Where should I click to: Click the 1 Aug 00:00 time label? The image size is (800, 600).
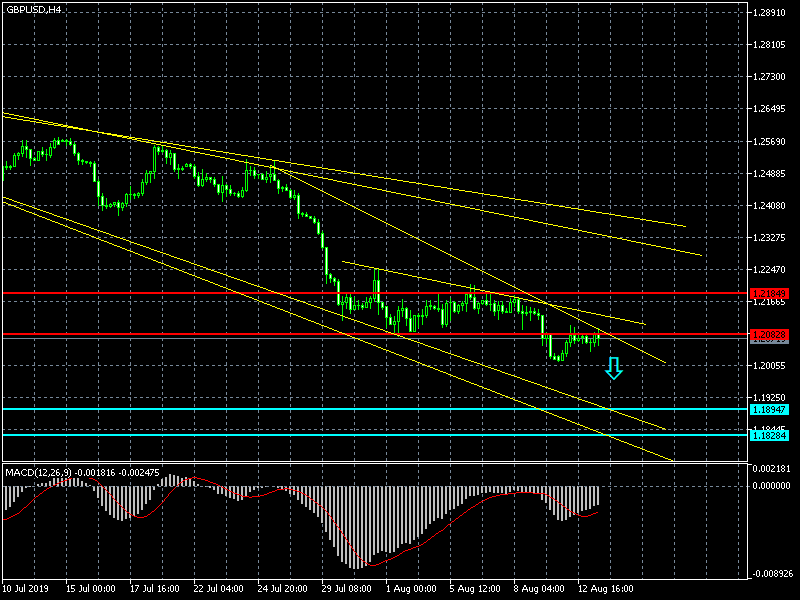point(411,588)
